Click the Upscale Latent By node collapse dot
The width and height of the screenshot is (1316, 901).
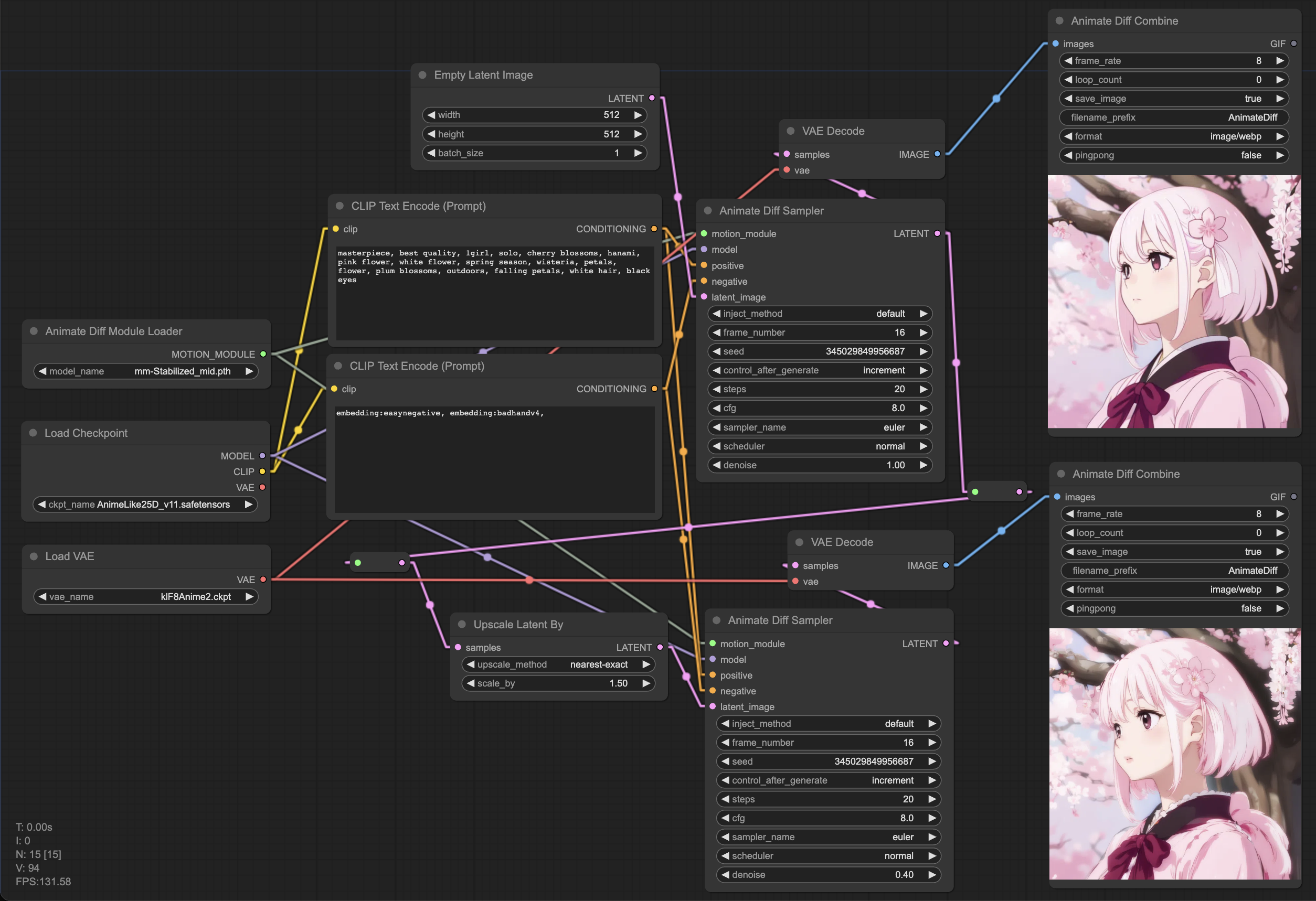click(x=462, y=624)
